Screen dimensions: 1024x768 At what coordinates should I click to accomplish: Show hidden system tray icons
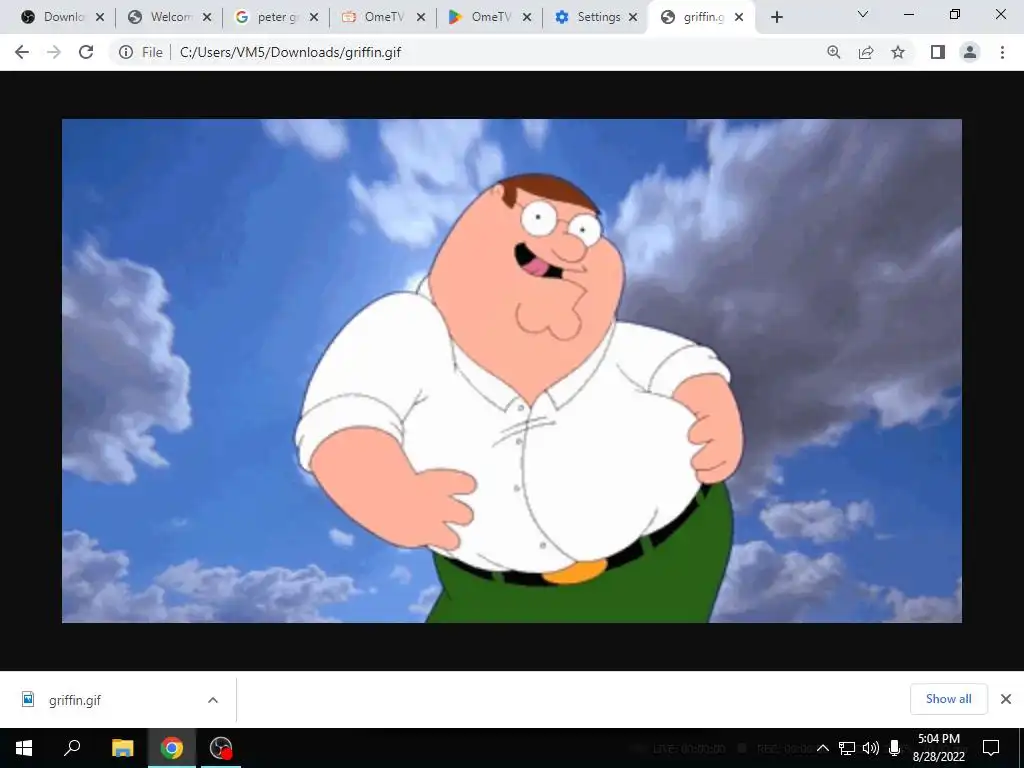pos(823,748)
